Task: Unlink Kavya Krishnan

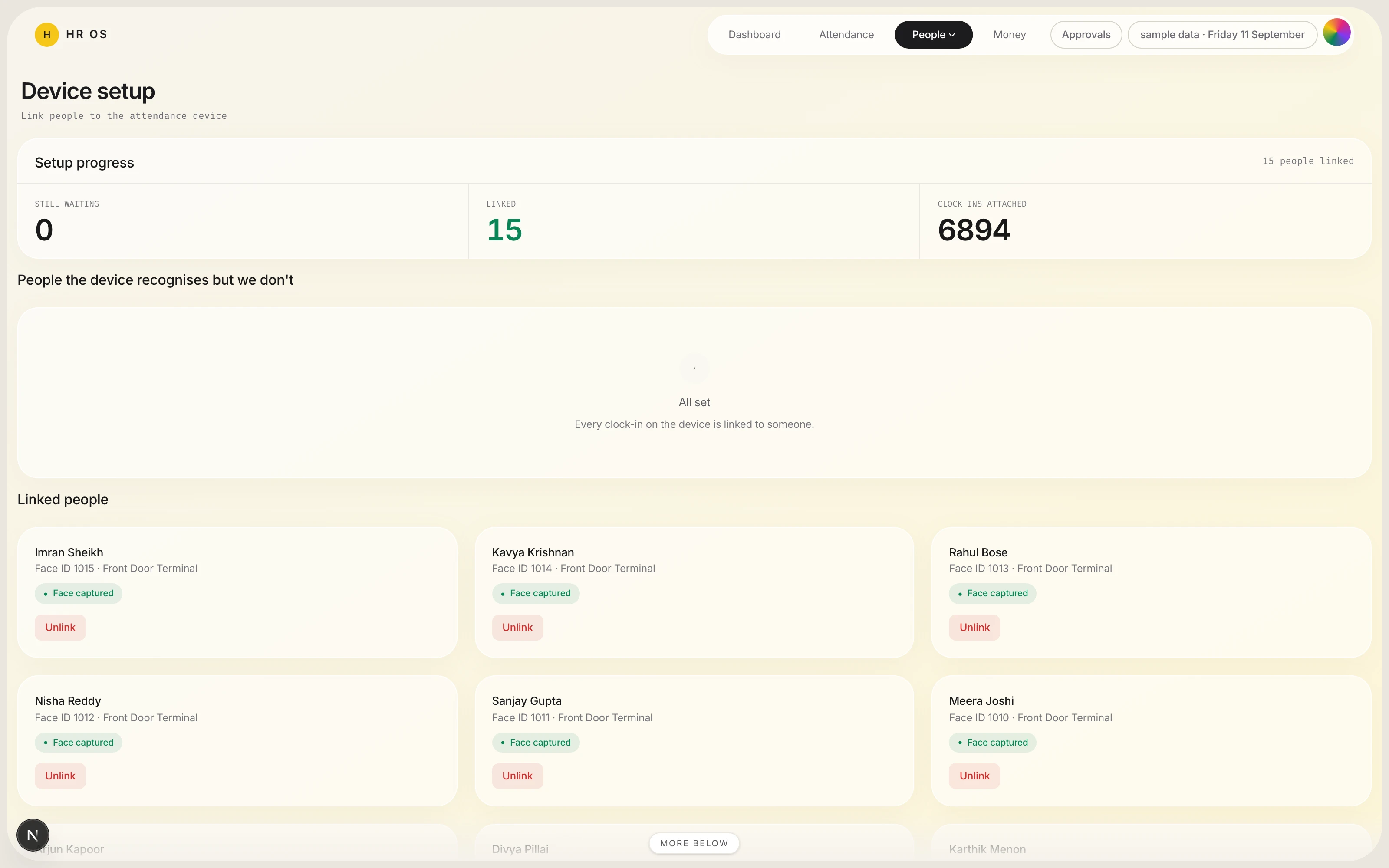Action: (x=517, y=628)
